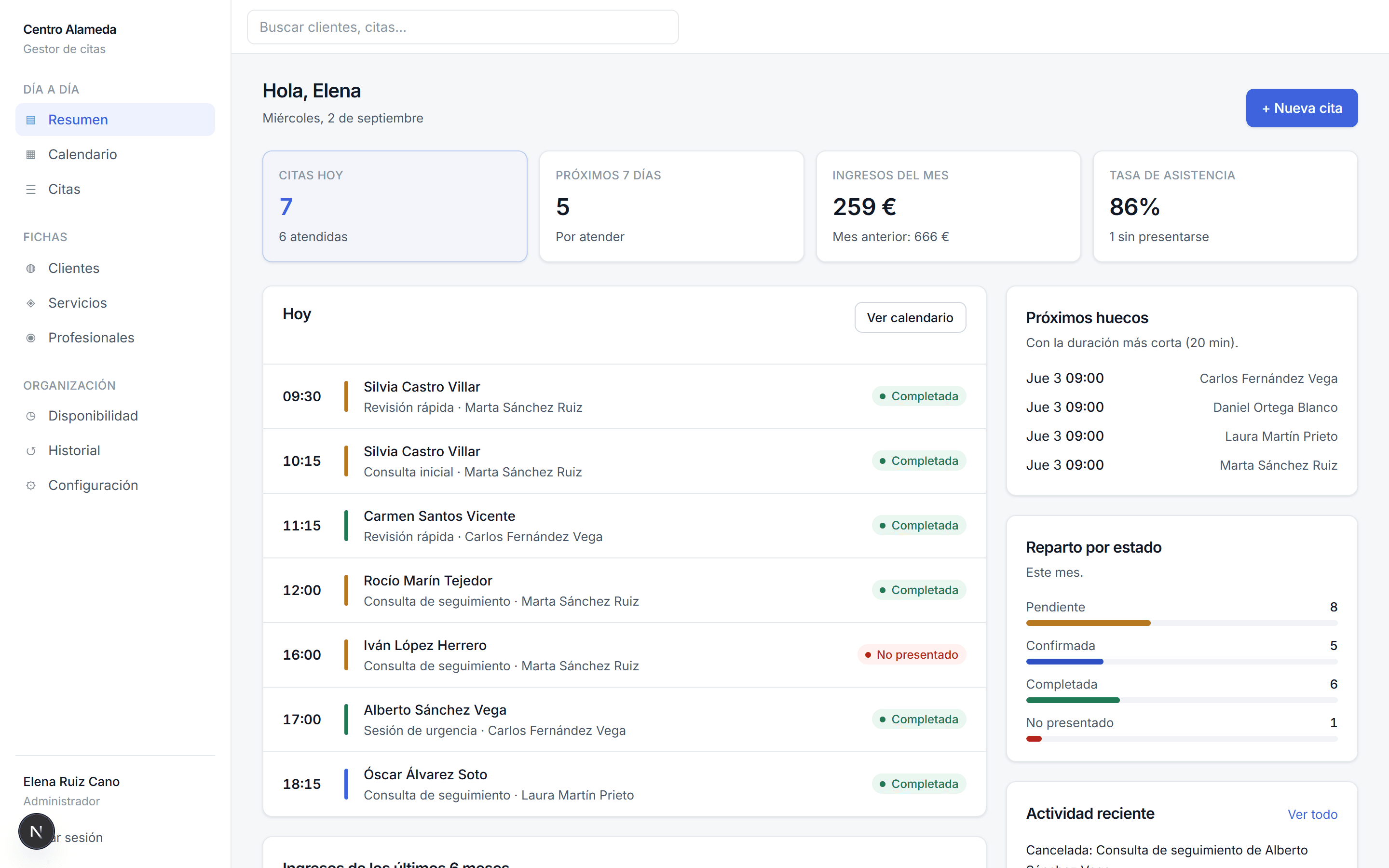
Task: Open Historial from the sidebar
Action: point(115,451)
